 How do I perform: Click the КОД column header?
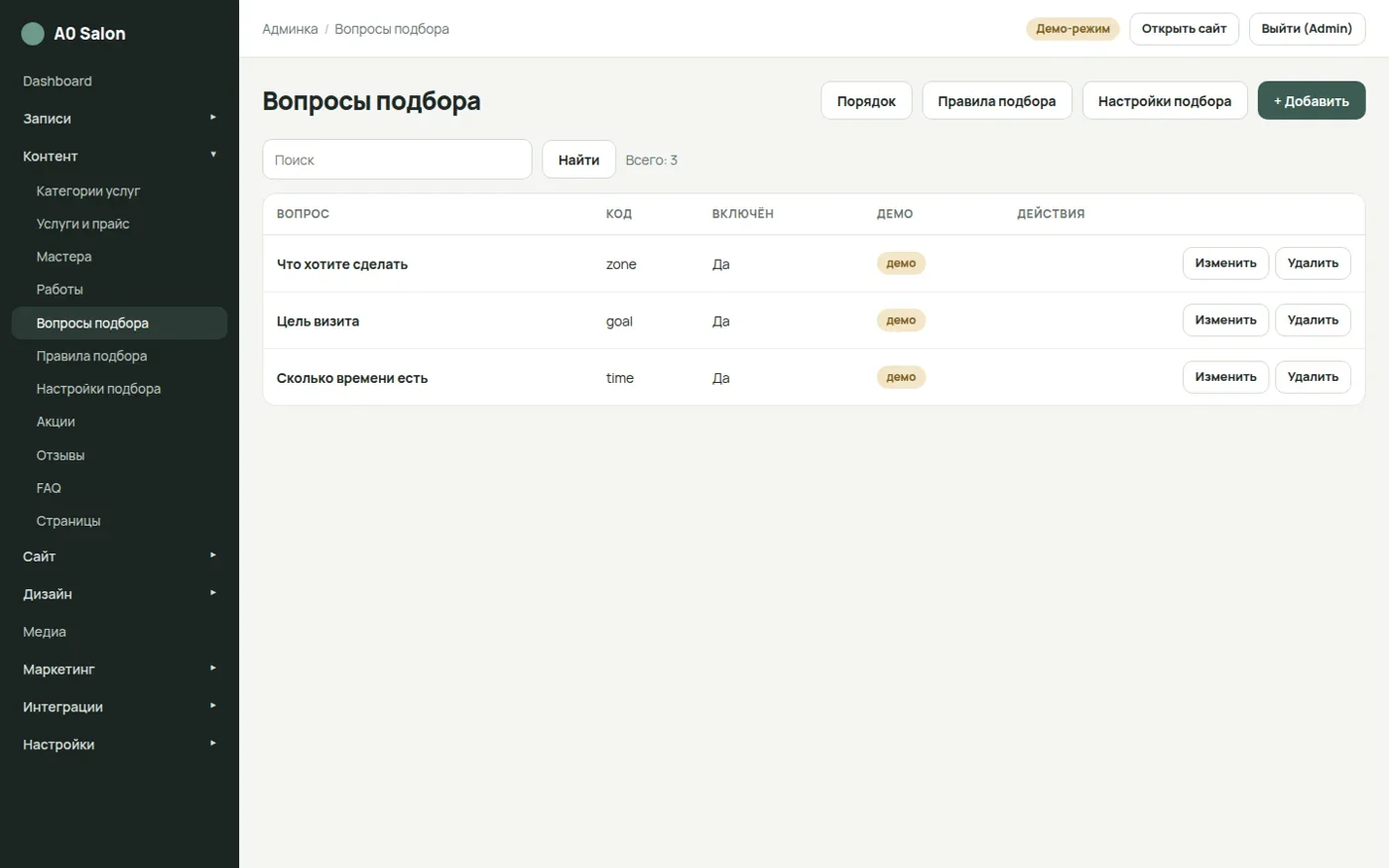[x=619, y=214]
